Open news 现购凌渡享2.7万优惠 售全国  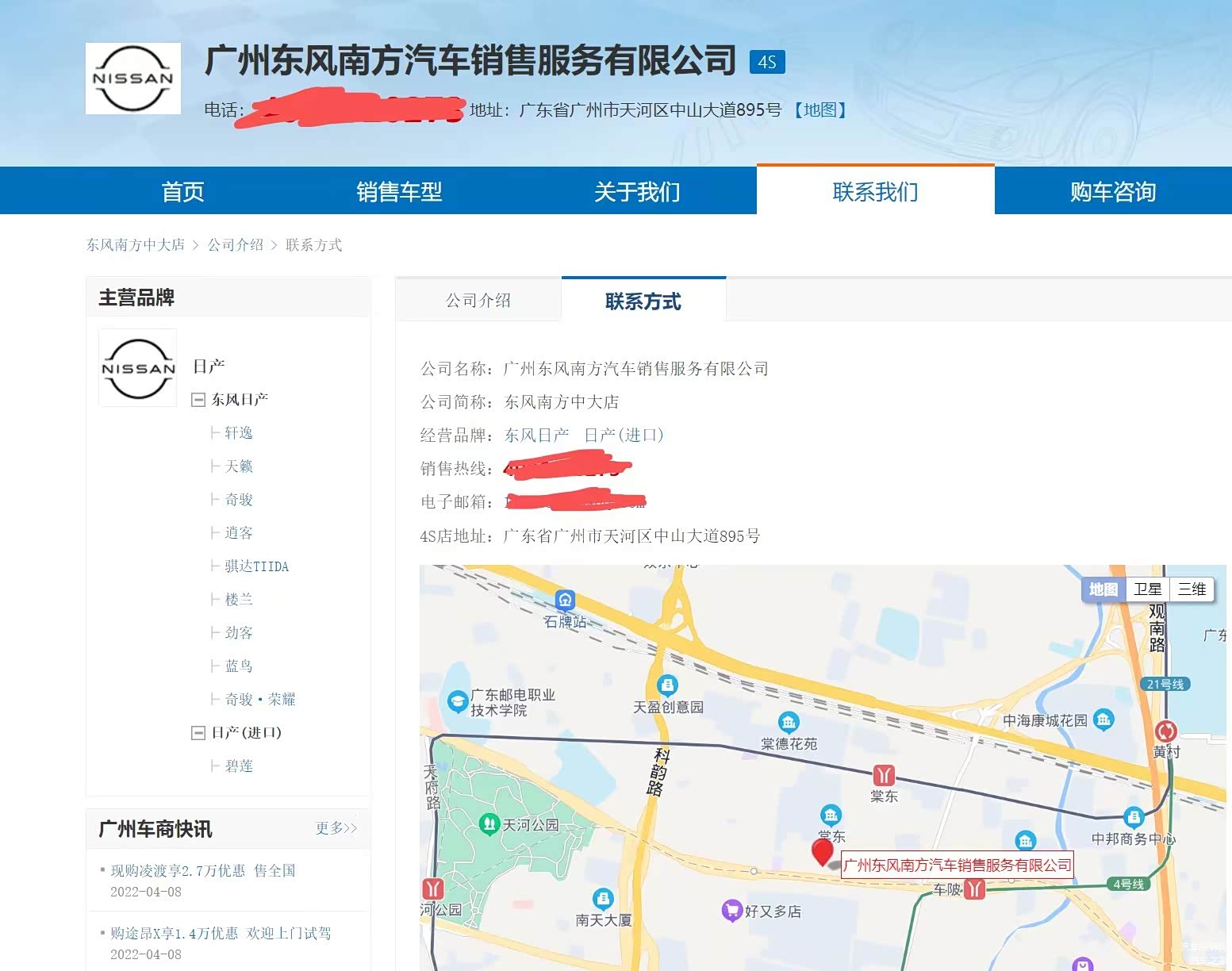point(203,870)
